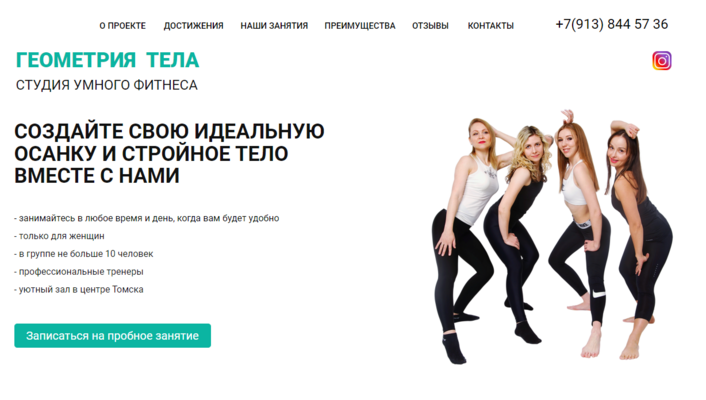Click the phone number +7(913) 844 57 36
706x400 pixels.
[x=611, y=24]
